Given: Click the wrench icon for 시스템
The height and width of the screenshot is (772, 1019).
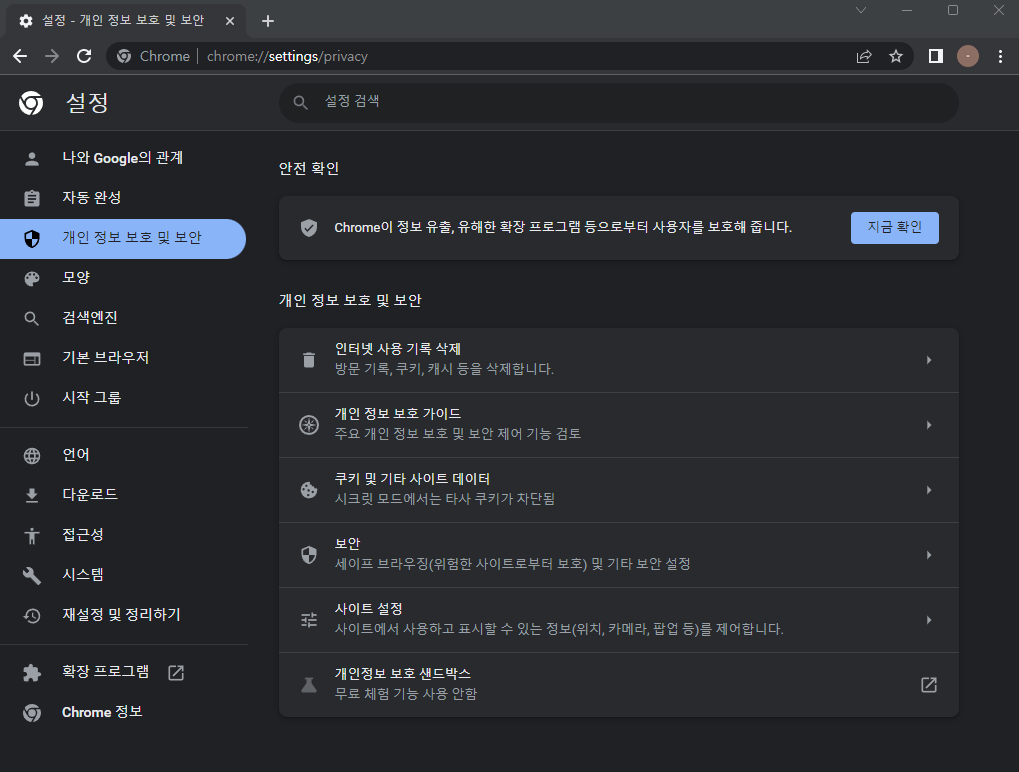Looking at the screenshot, I should coord(32,575).
